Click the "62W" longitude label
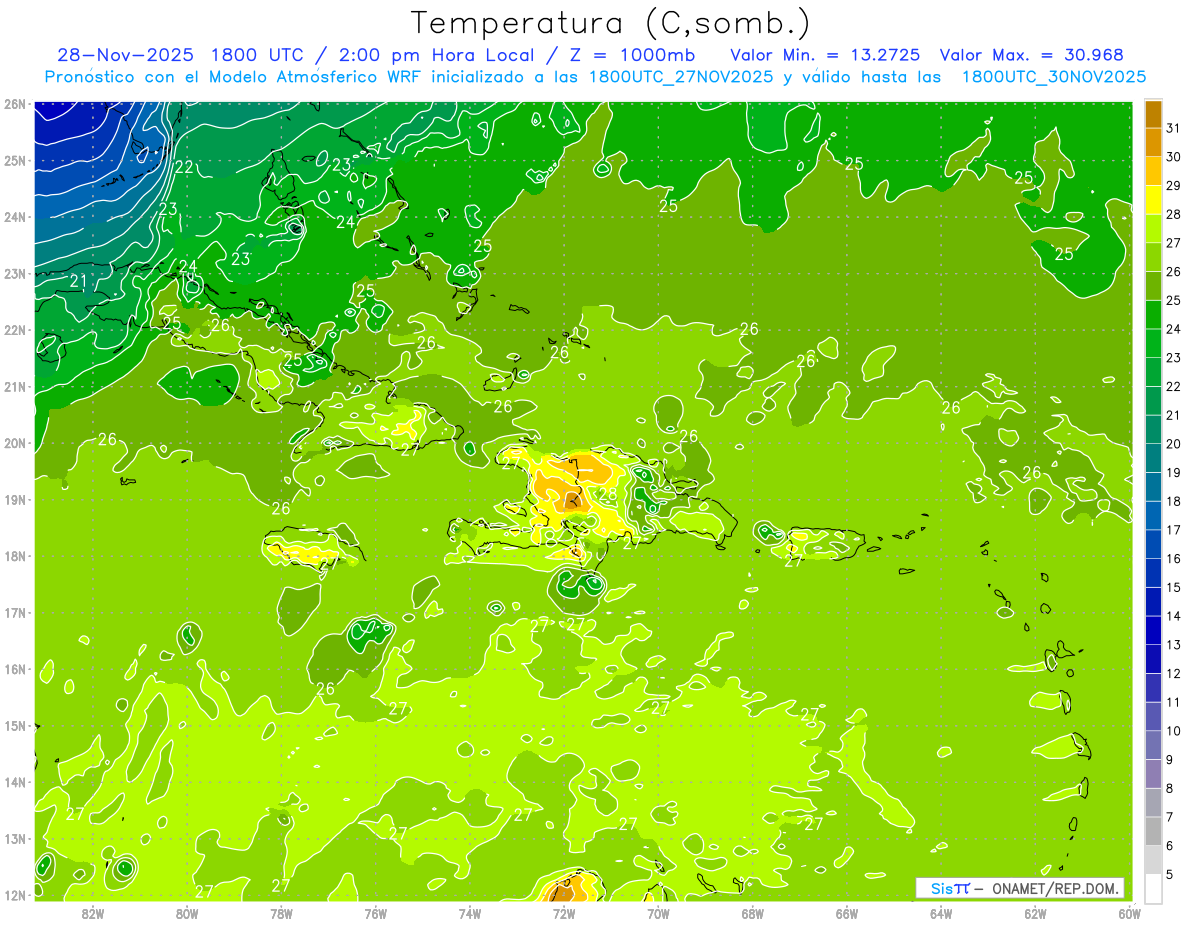This screenshot has width=1200, height=927. pos(1035,912)
